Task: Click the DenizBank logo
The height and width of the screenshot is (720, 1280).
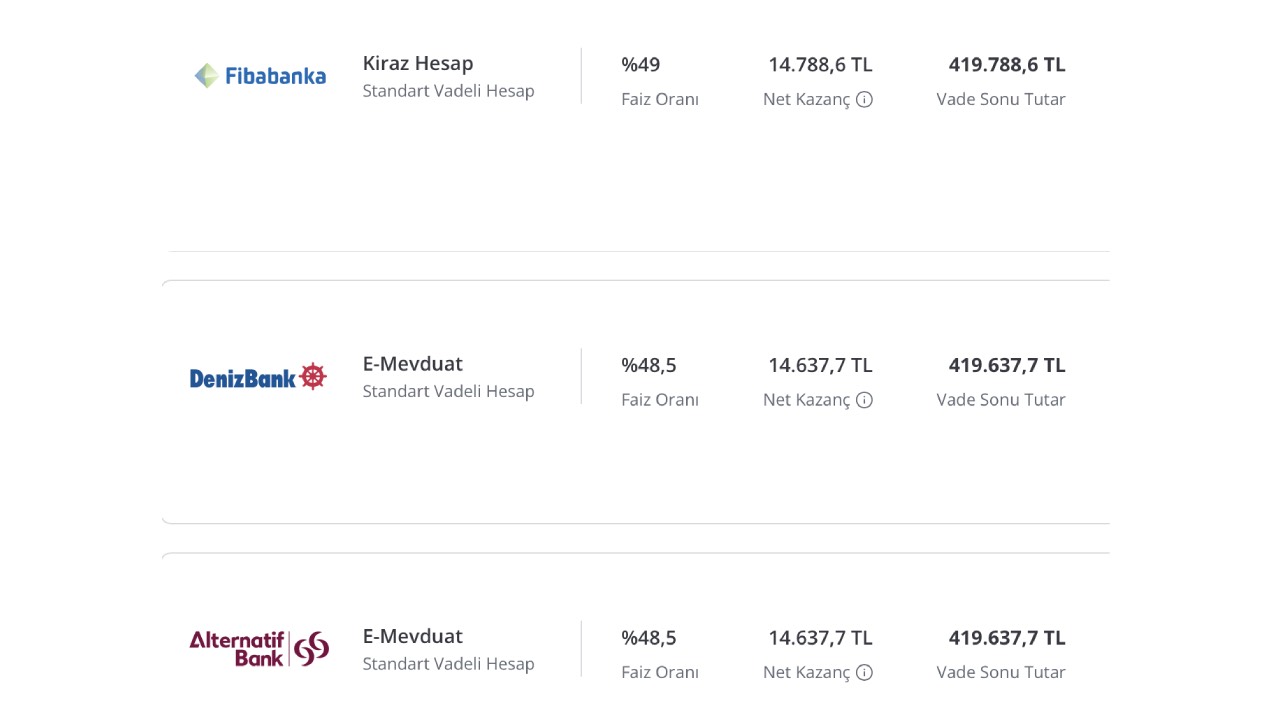Action: 258,377
